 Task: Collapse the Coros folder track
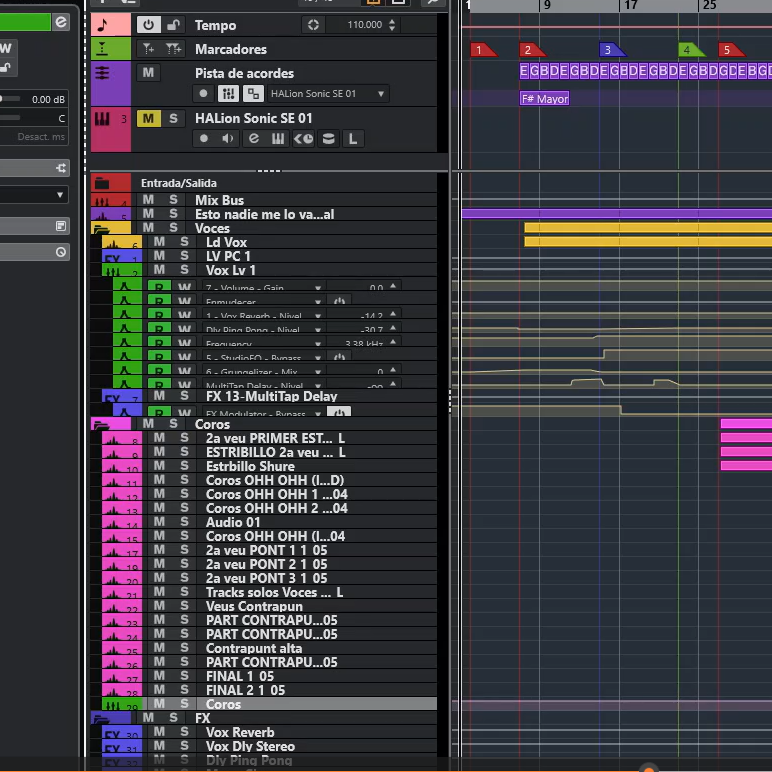[x=101, y=424]
